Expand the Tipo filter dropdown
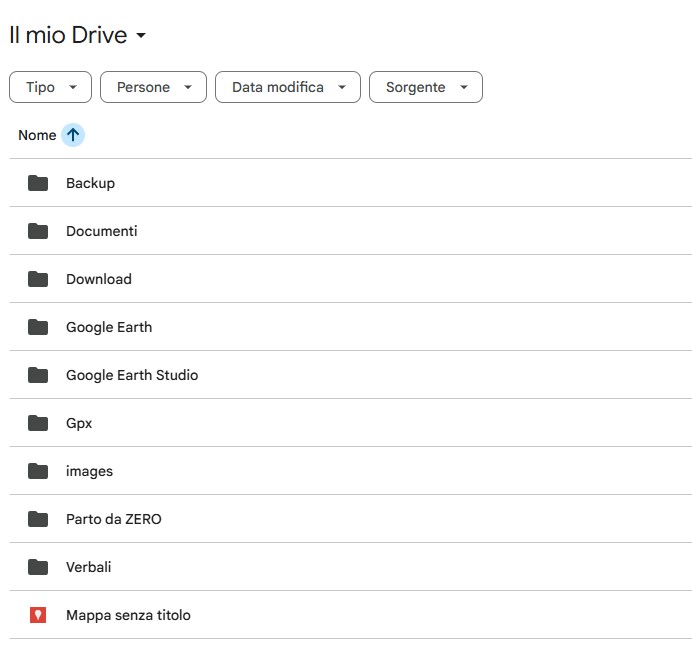The height and width of the screenshot is (670, 692). click(x=50, y=87)
